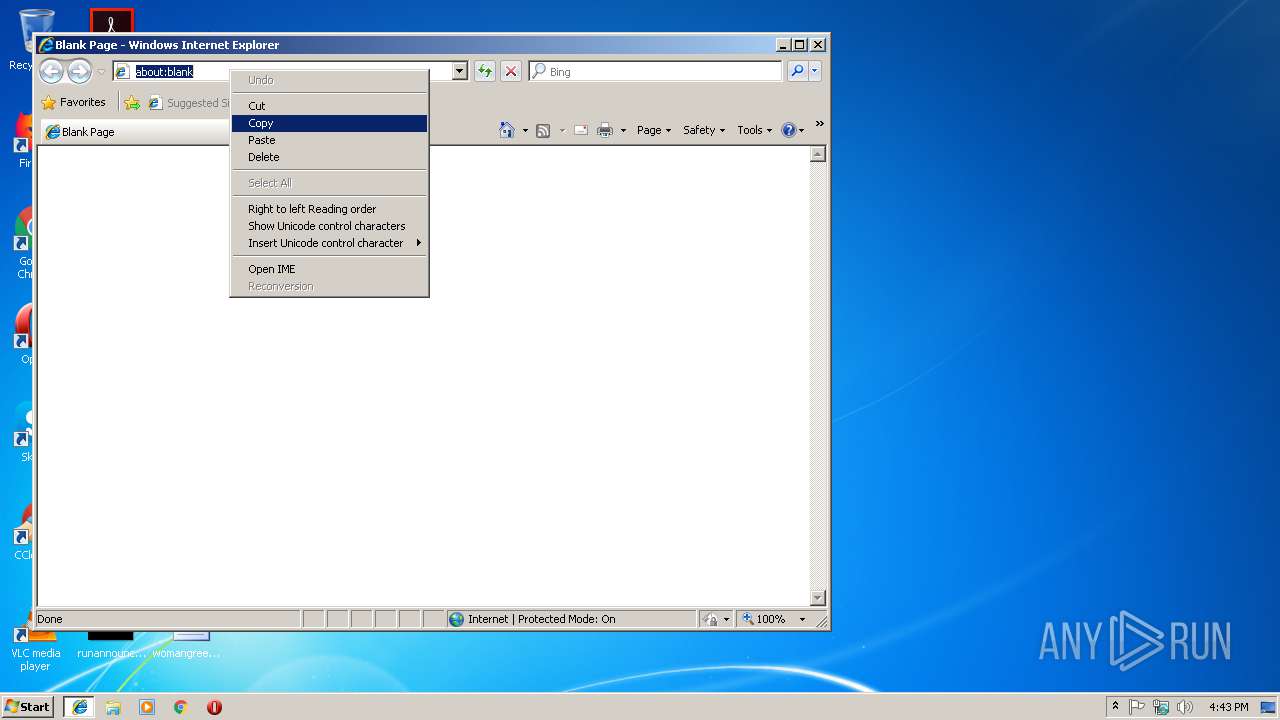The height and width of the screenshot is (720, 1280).
Task: Select Delete in context menu
Action: (329, 157)
